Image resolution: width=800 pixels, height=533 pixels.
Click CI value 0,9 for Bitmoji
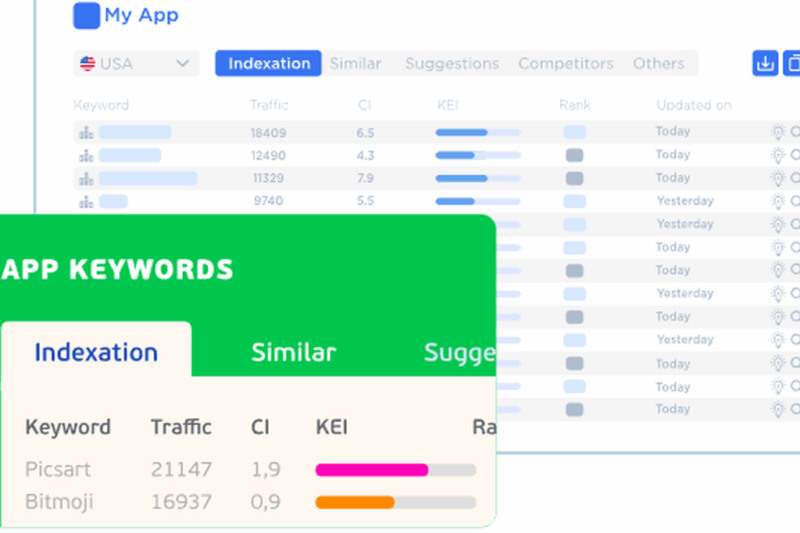pyautogui.click(x=265, y=502)
